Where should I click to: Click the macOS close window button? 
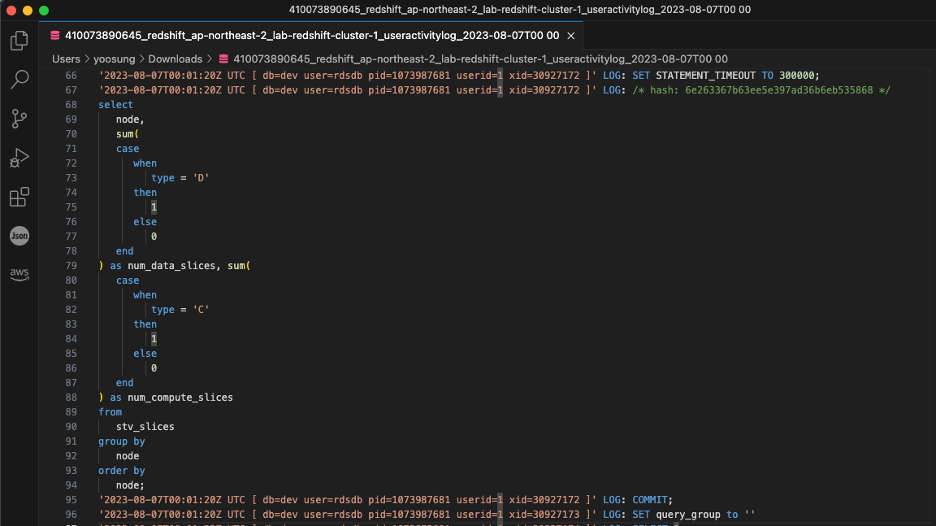[11, 10]
